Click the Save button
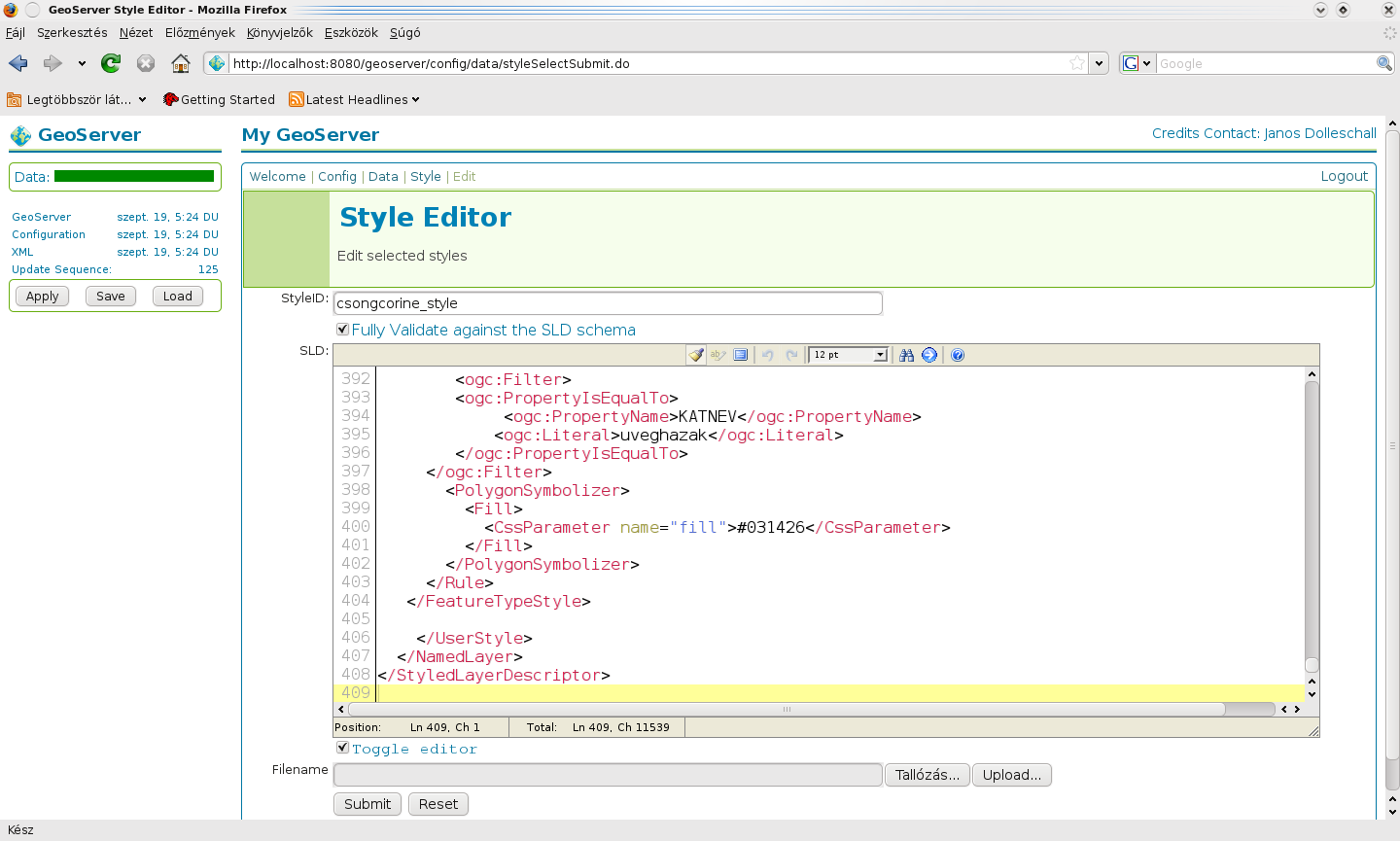 point(111,297)
